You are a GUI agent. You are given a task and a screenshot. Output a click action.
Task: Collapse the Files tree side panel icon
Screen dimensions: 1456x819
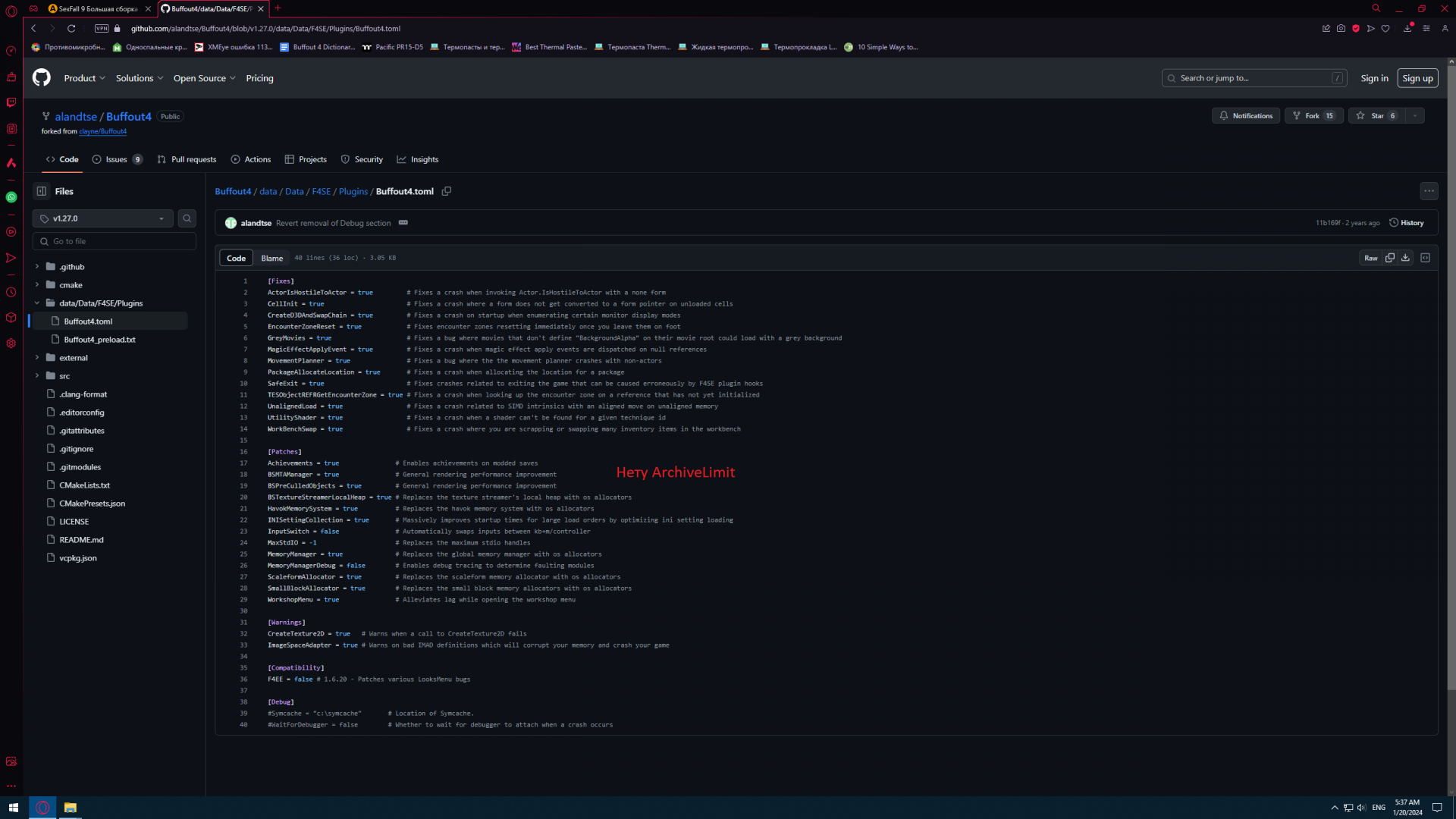[42, 191]
